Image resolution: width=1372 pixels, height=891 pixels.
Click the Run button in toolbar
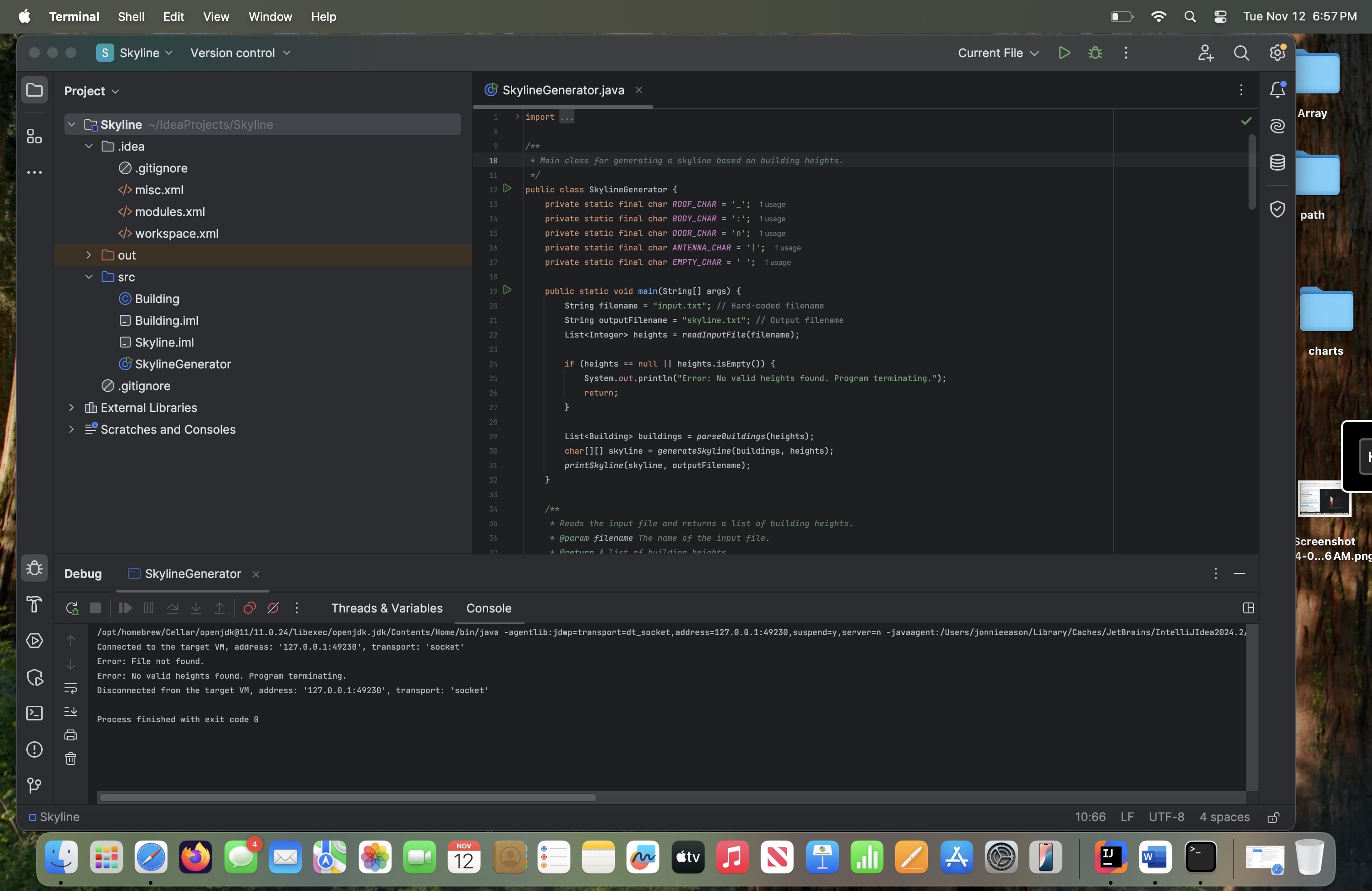pos(1063,53)
